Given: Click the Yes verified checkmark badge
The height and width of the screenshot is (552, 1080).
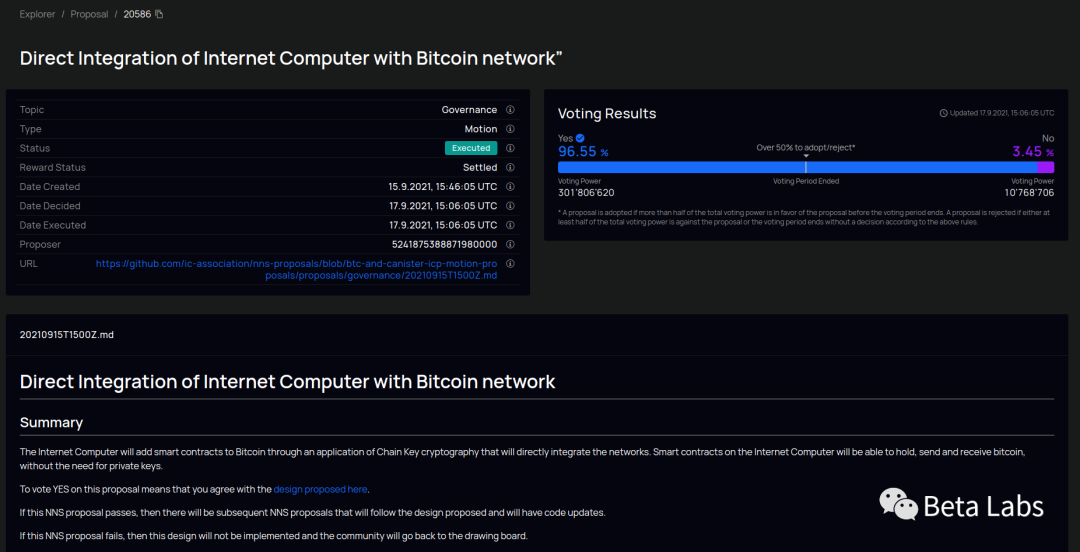Looking at the screenshot, I should click(x=580, y=138).
